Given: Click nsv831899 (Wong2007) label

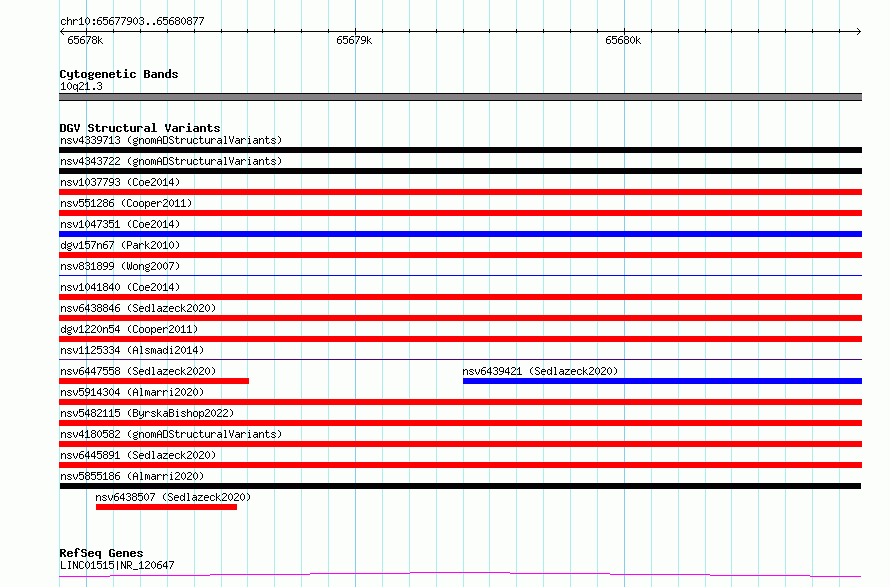Looking at the screenshot, I should [120, 266].
